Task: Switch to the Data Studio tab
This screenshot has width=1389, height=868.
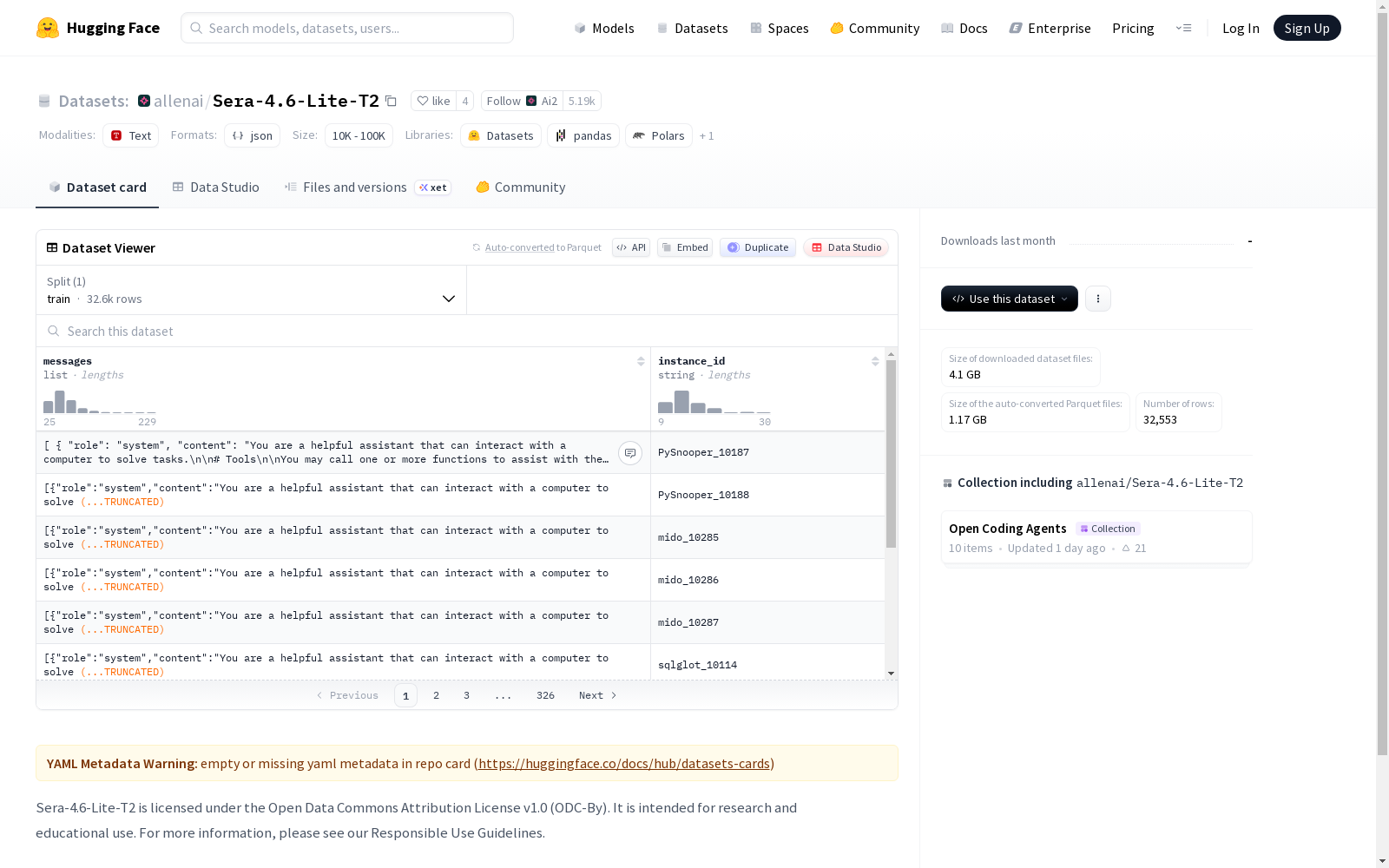Action: click(215, 187)
